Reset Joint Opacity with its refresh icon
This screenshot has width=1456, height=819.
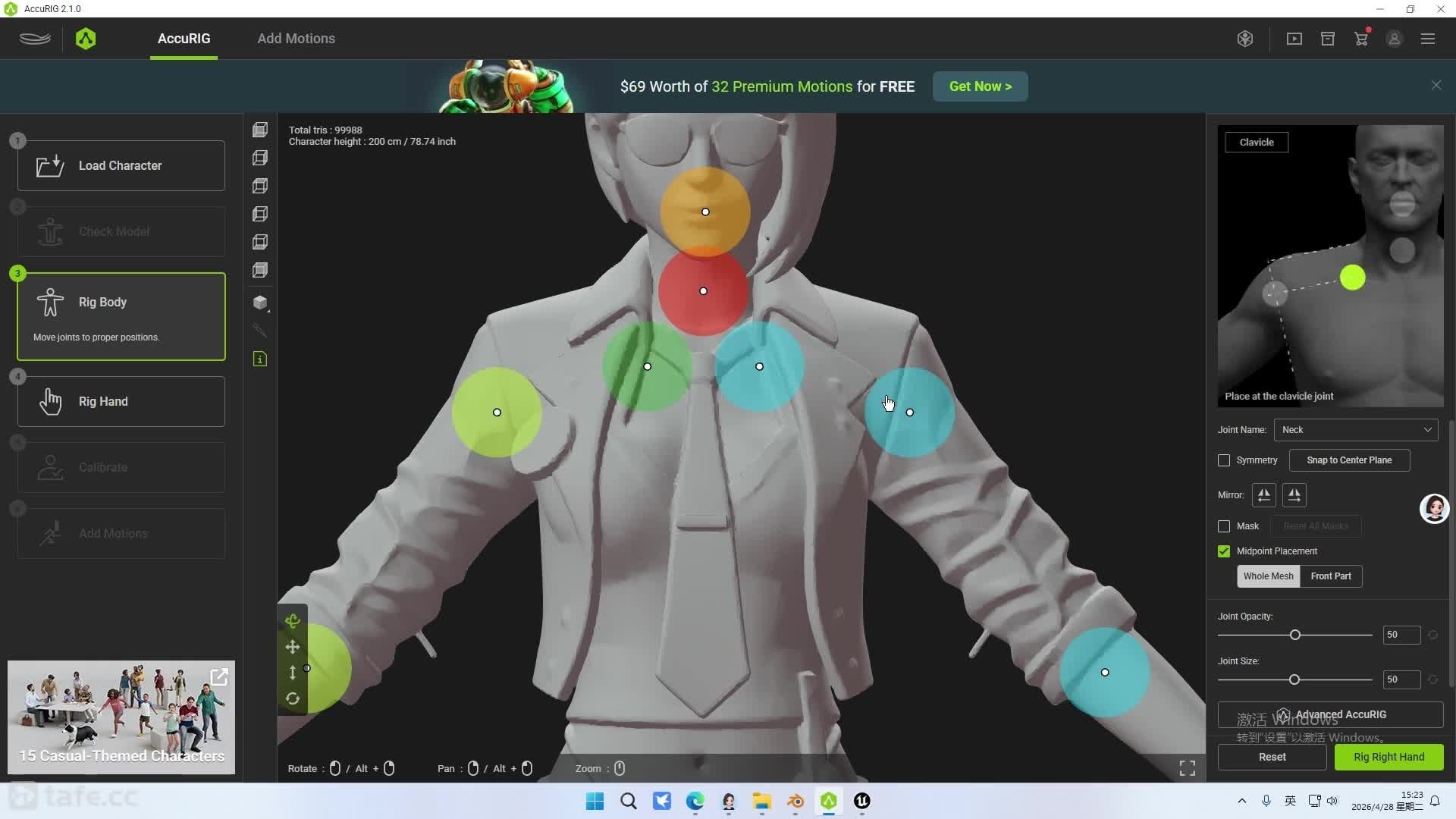pyautogui.click(x=1433, y=635)
